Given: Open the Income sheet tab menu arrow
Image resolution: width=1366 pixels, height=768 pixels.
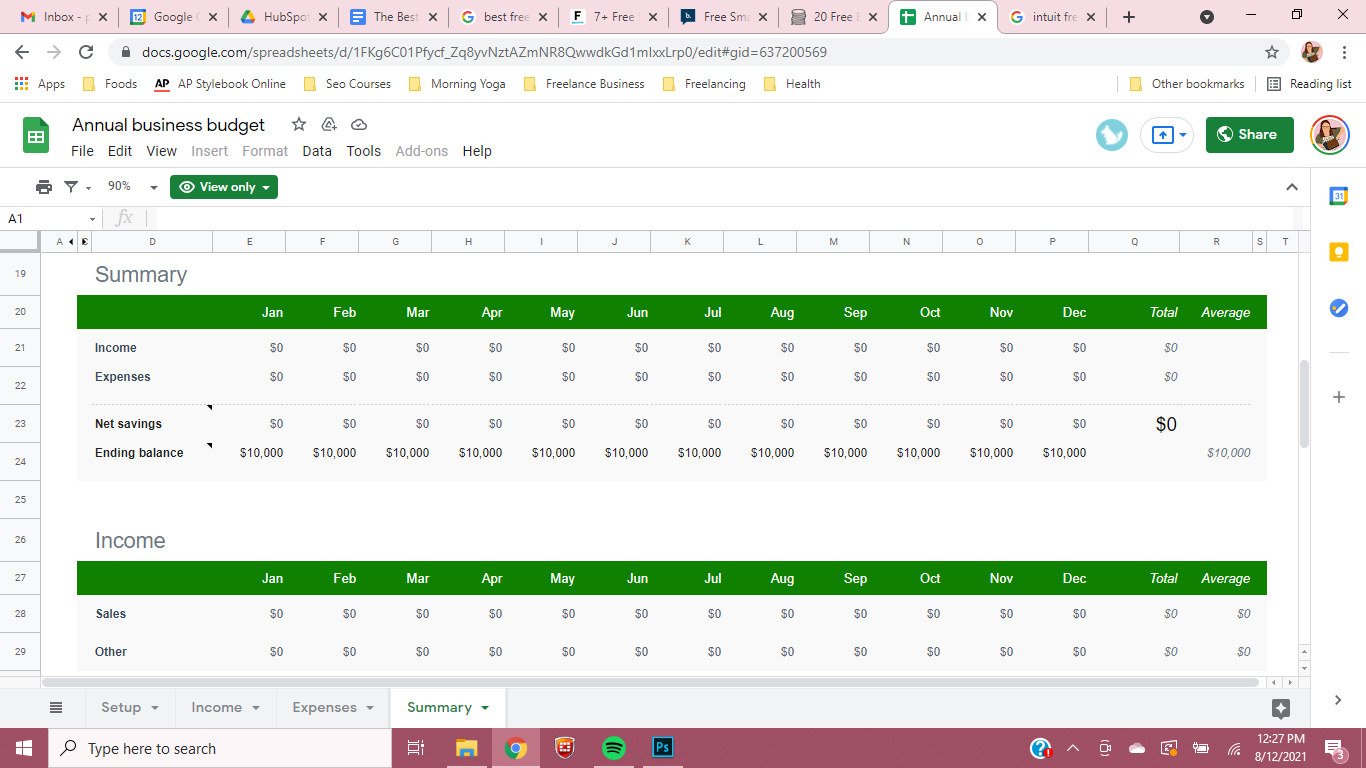Looking at the screenshot, I should (x=256, y=708).
